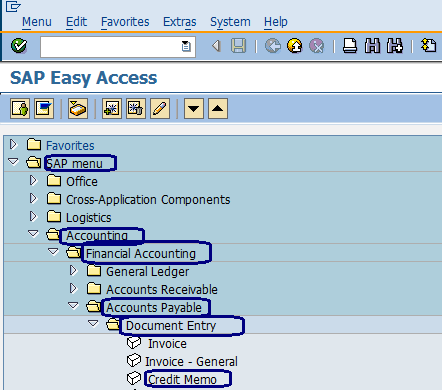Collapse the Document Entry node
442x390 pixels.
click(x=93, y=324)
